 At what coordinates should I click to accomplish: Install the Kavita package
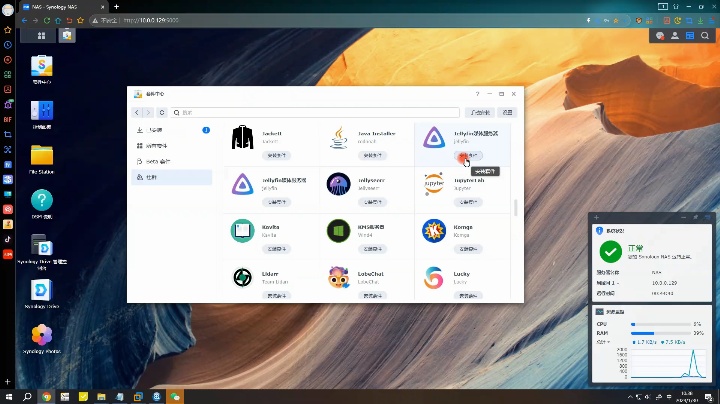point(276,249)
